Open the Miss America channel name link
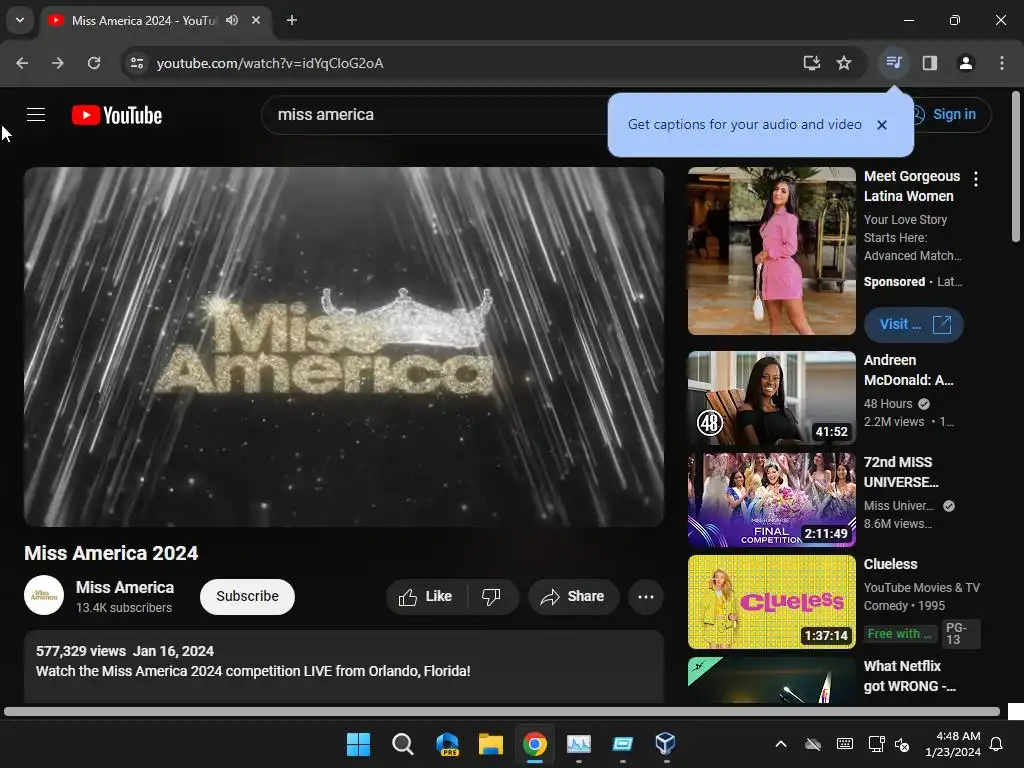Screen dimensions: 1024x768 point(125,587)
